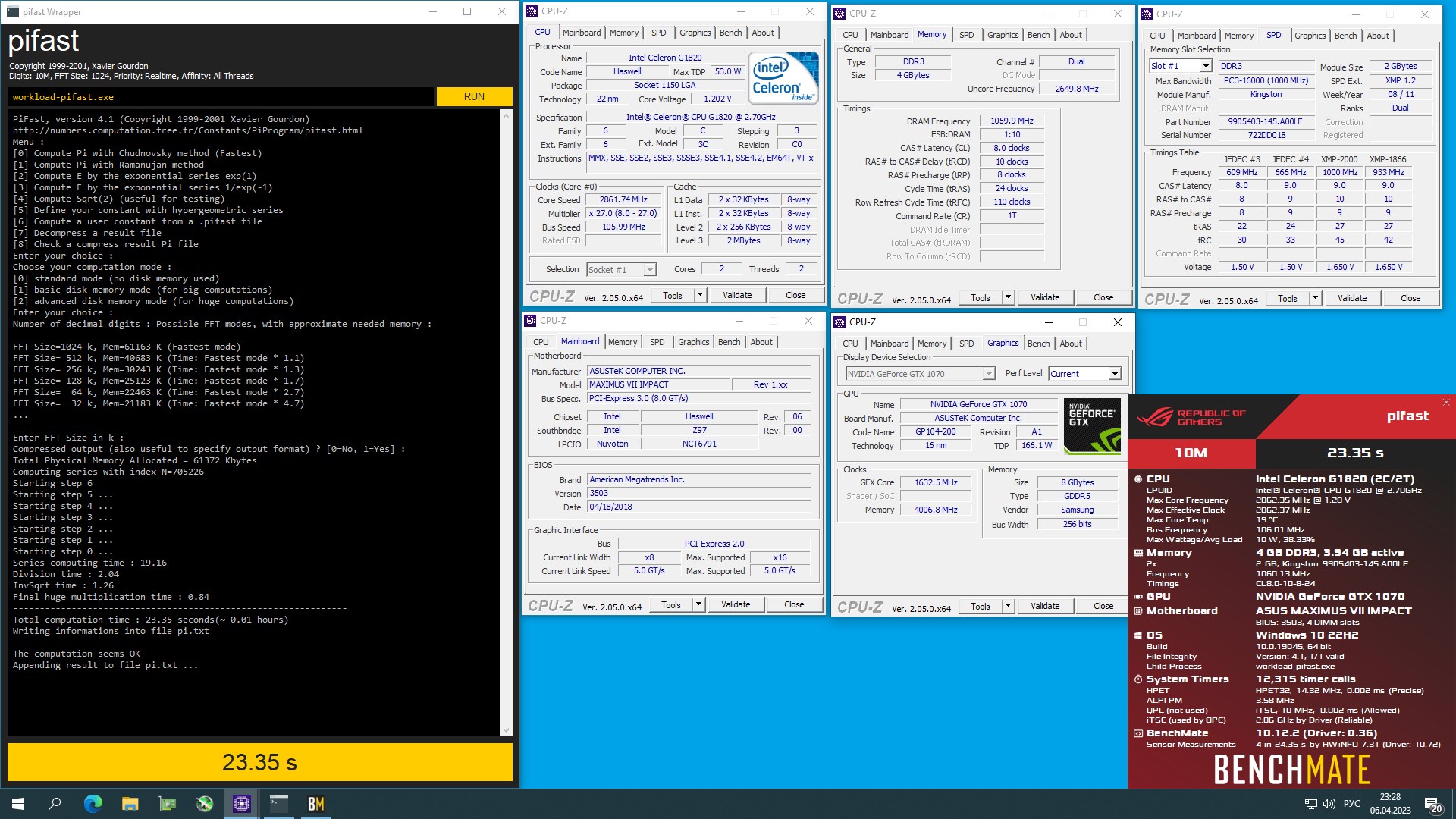1456x819 pixels.
Task: Click the GFX Core 1632.5 MHz value
Action: 936,483
